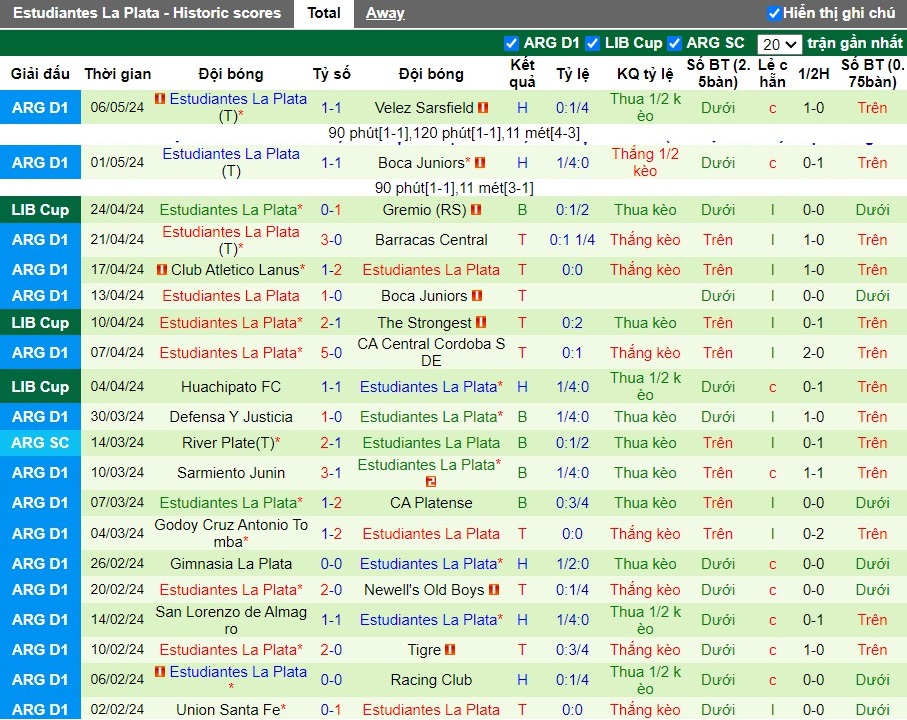Image resolution: width=907 pixels, height=720 pixels.
Task: Open the 20 recent matches dropdown
Action: 779,44
